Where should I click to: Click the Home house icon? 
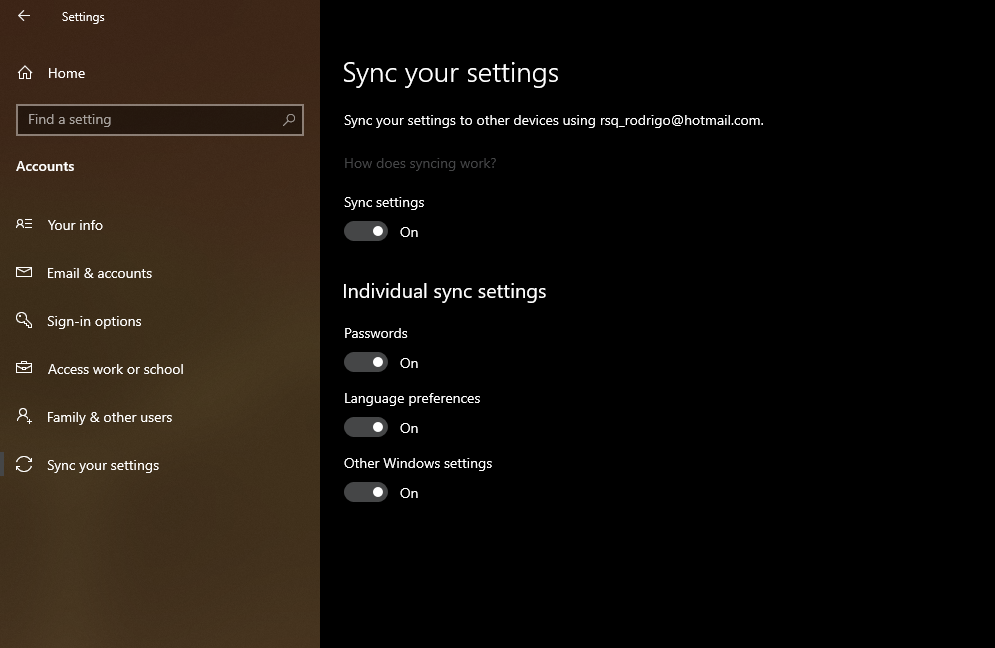tap(25, 73)
